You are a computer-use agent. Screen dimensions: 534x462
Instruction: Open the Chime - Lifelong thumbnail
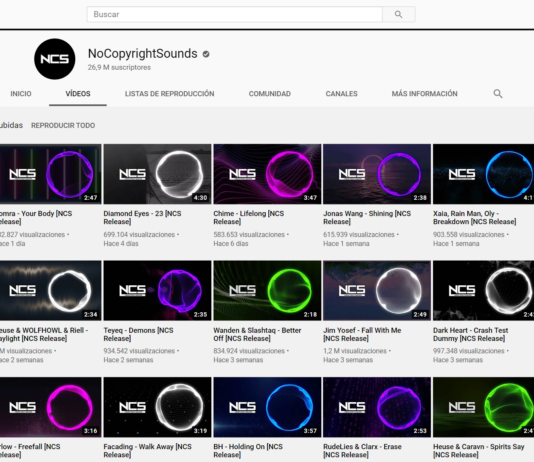click(267, 174)
